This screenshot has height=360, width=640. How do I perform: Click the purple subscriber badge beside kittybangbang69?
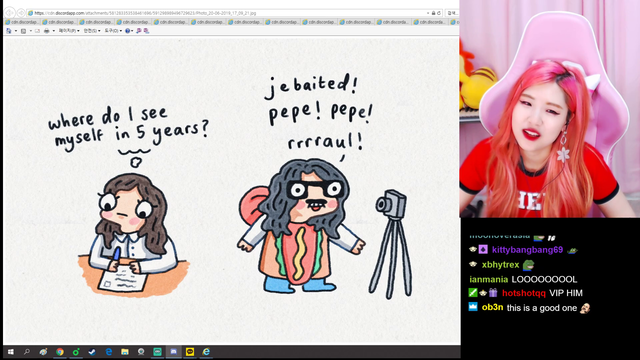pos(483,249)
